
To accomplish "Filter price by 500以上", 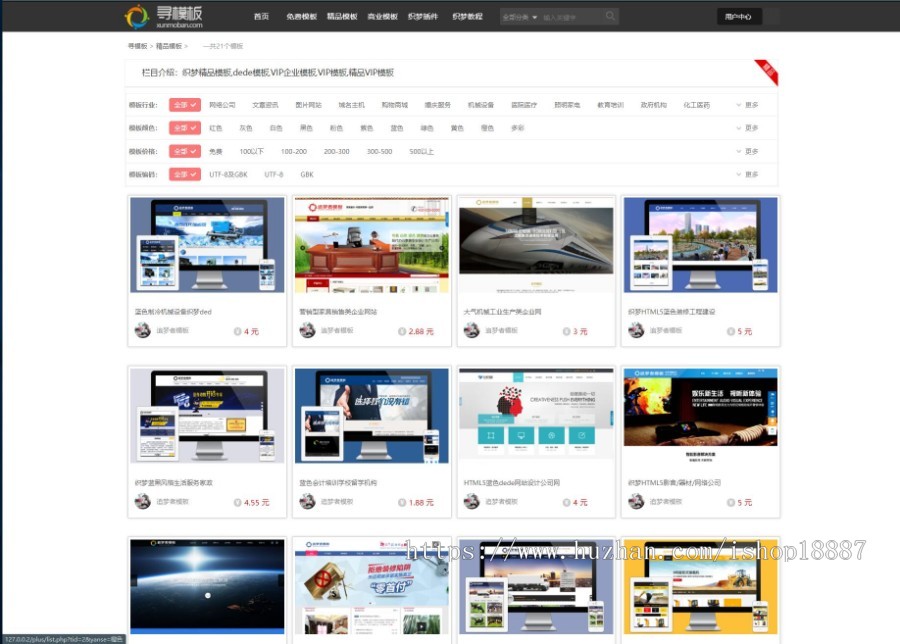I will coord(421,152).
